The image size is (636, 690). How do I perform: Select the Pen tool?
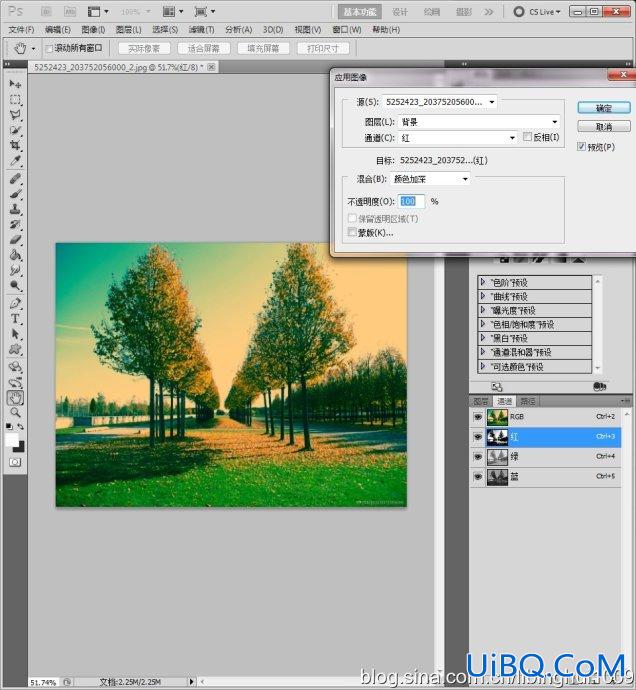click(x=15, y=303)
